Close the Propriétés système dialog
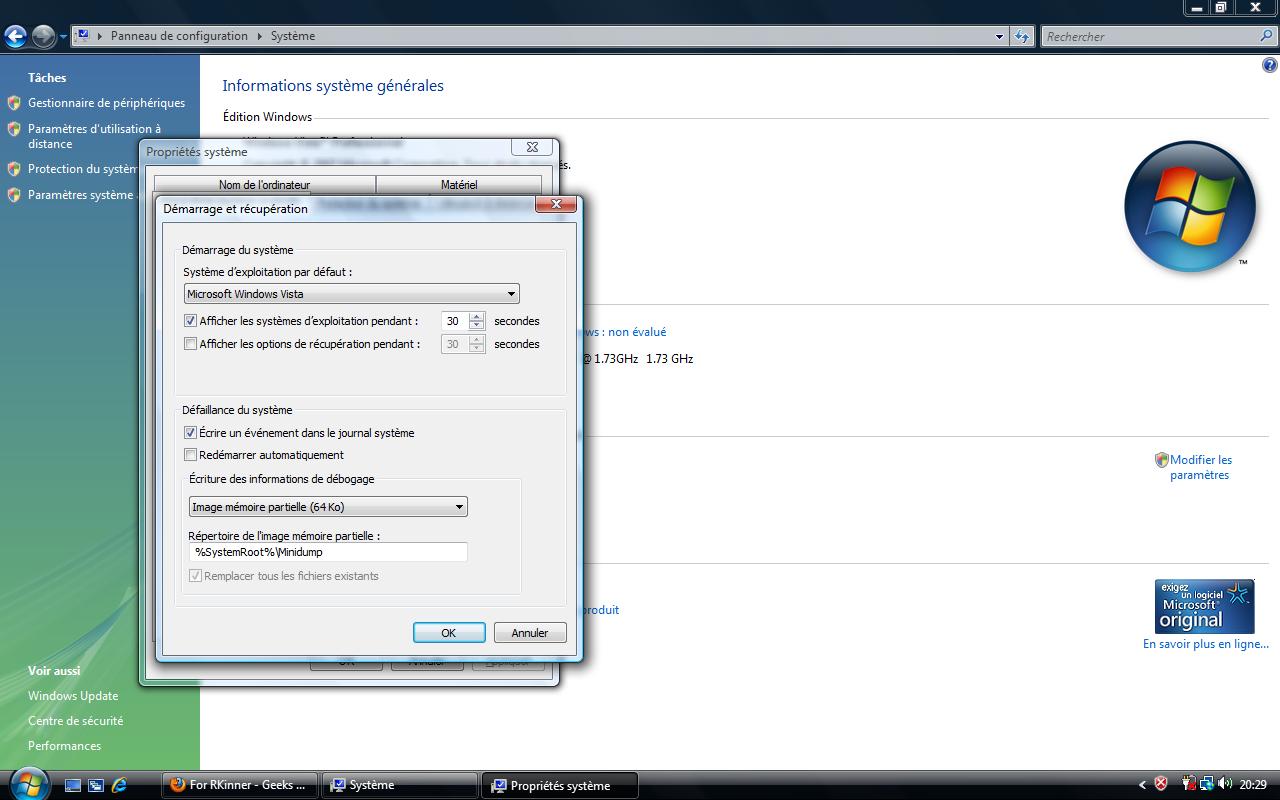Viewport: 1280px width, 800px height. tap(532, 147)
